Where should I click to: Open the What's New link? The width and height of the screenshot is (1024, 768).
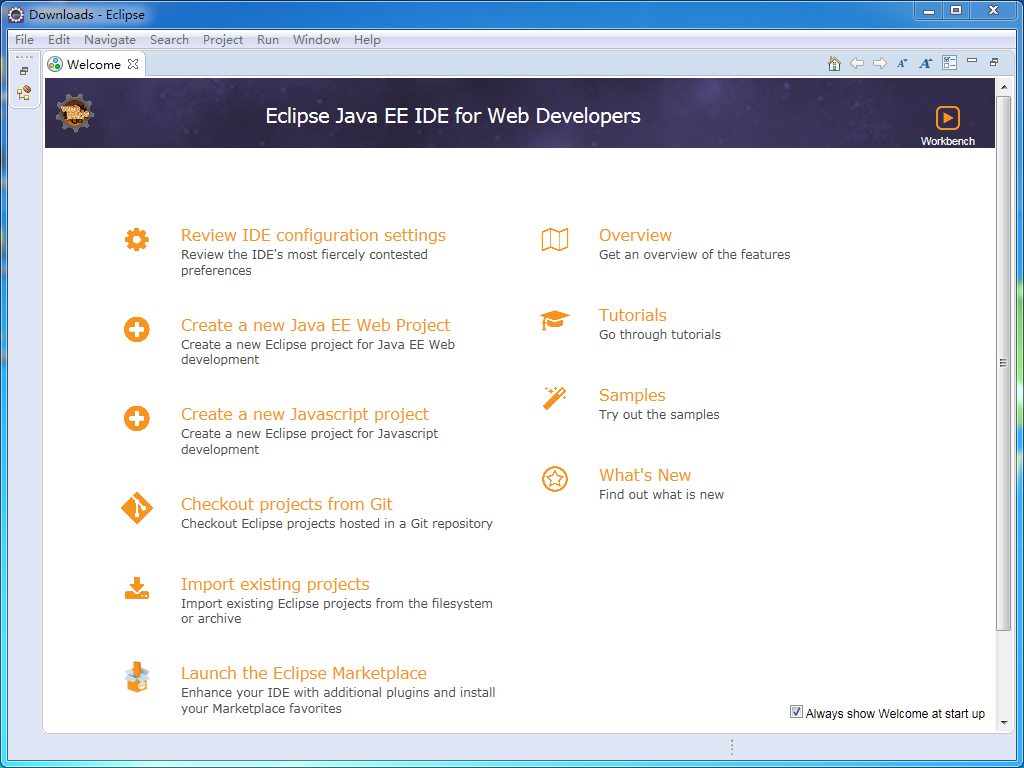[645, 475]
